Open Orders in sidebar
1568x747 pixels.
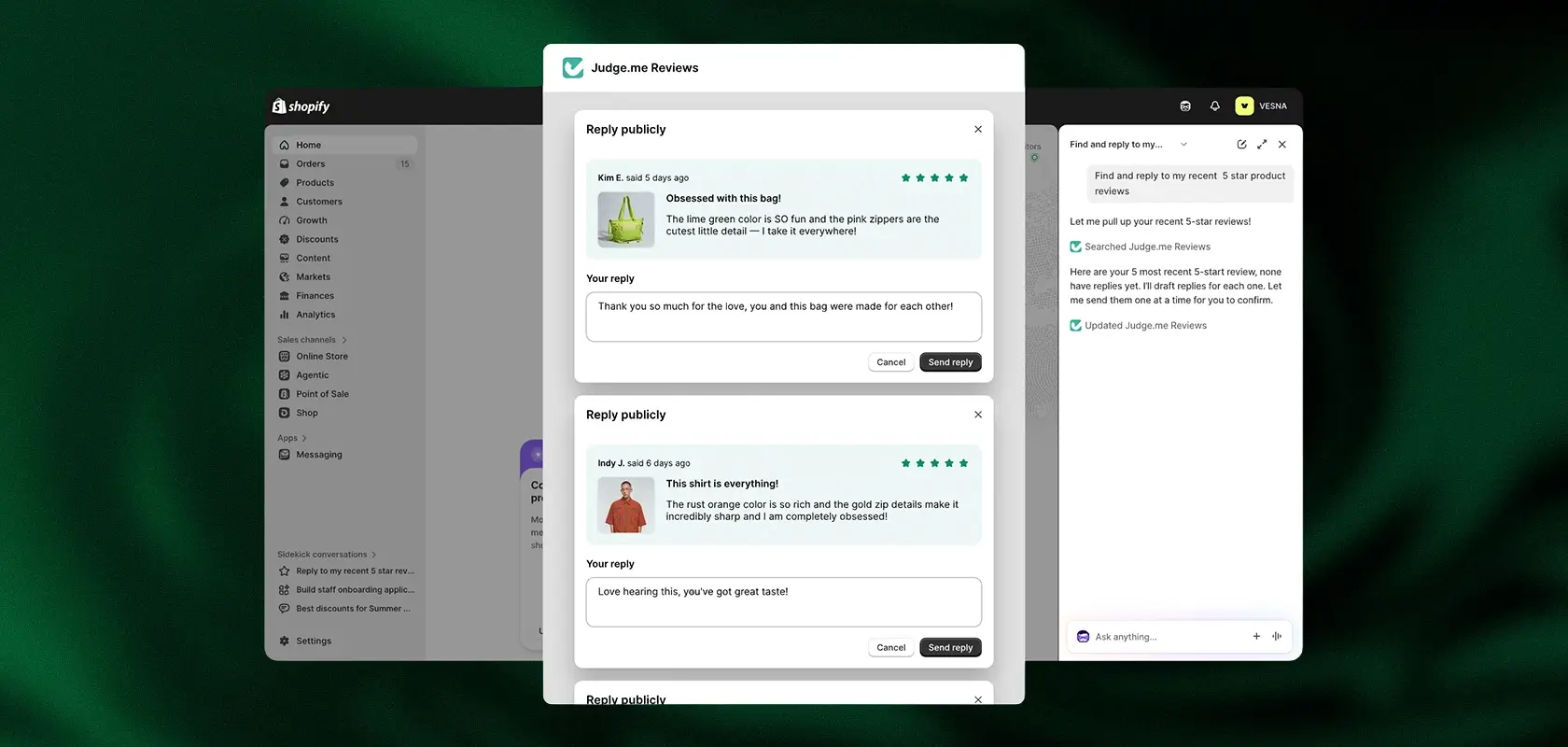click(344, 163)
